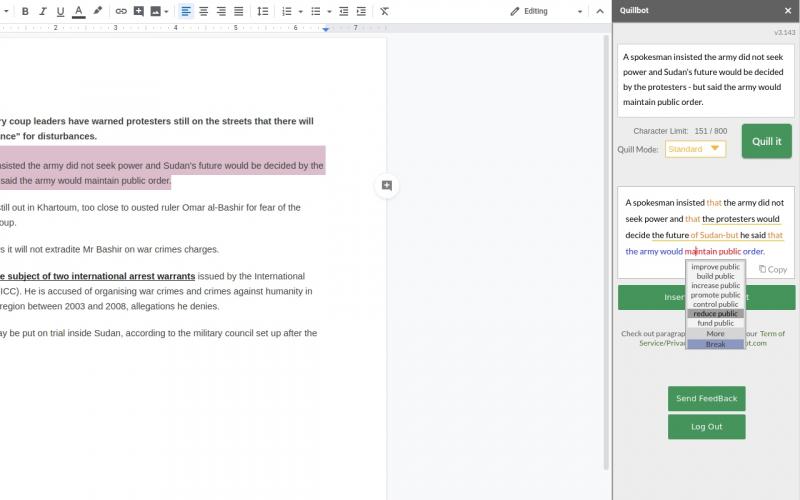The image size is (800, 500).
Task: Open the Term of Service link
Action: tap(772, 333)
